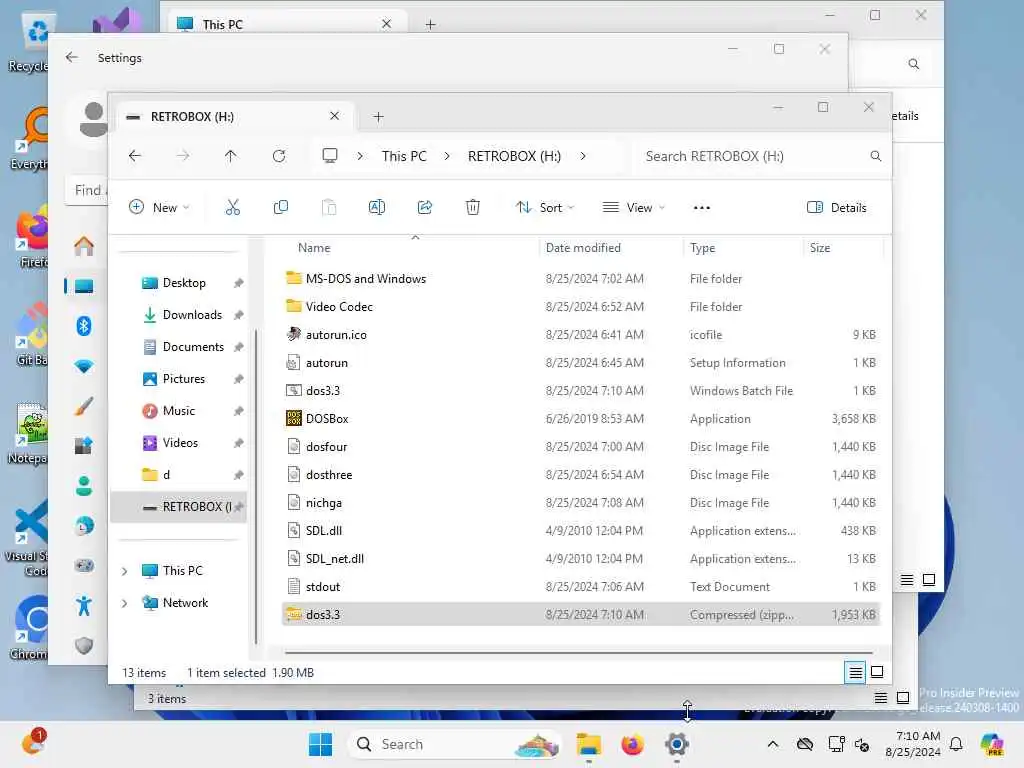Viewport: 1024px width, 768px height.
Task: Click the Find a setting box in Settings
Action: [88, 190]
